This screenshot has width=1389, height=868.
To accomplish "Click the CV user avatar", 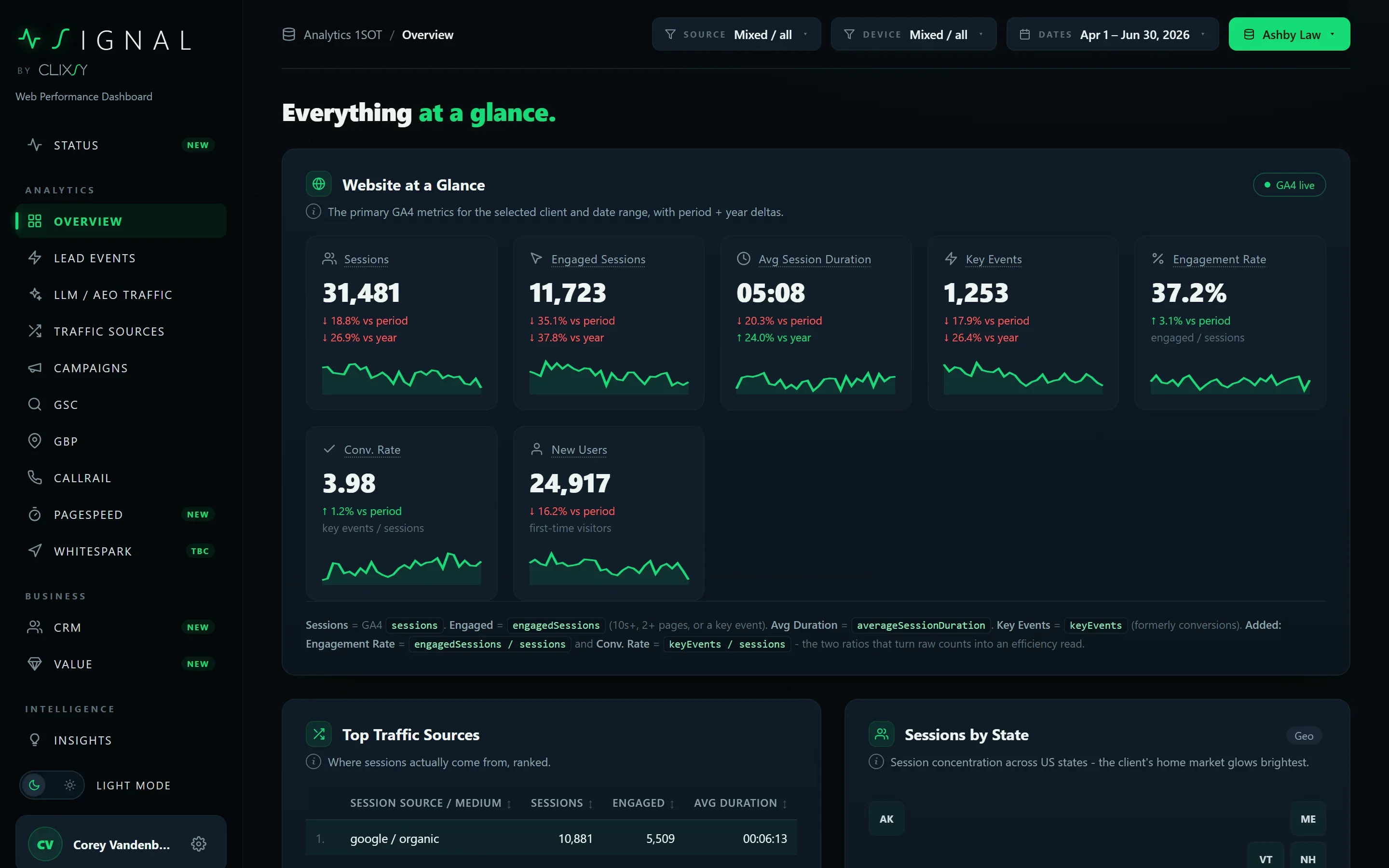I will pyautogui.click(x=45, y=844).
